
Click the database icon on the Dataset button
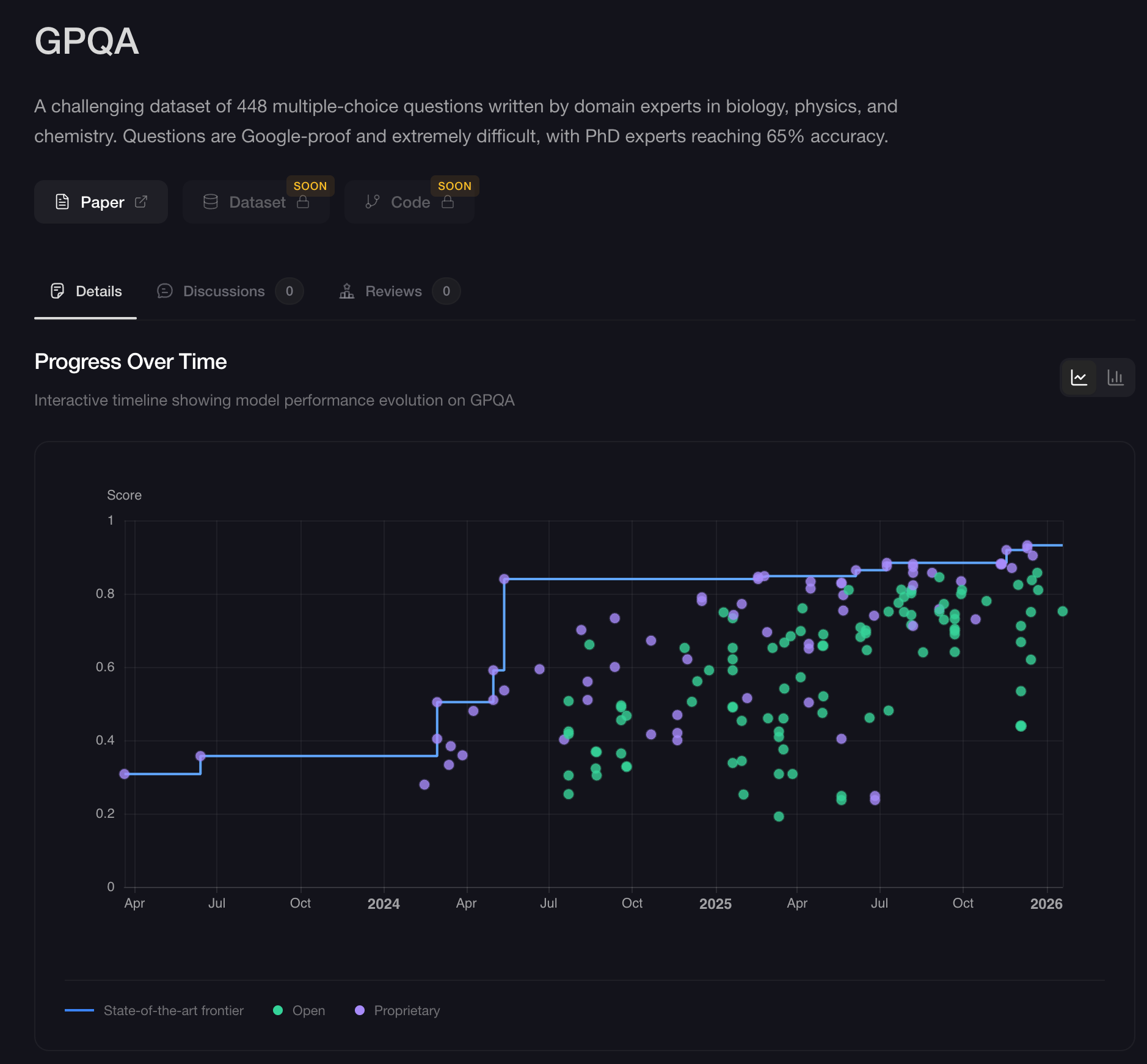pos(211,202)
